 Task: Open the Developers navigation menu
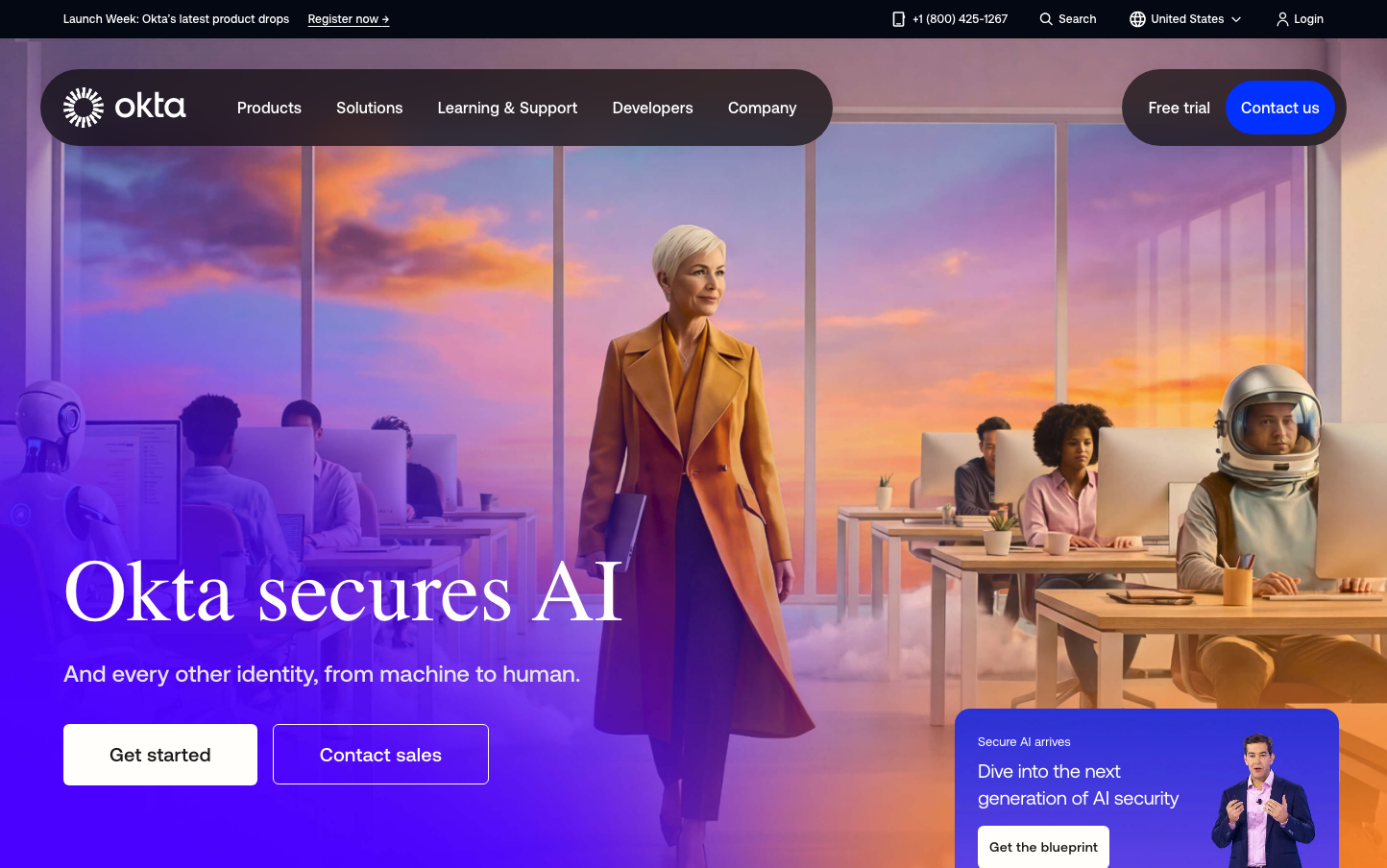[x=652, y=108]
